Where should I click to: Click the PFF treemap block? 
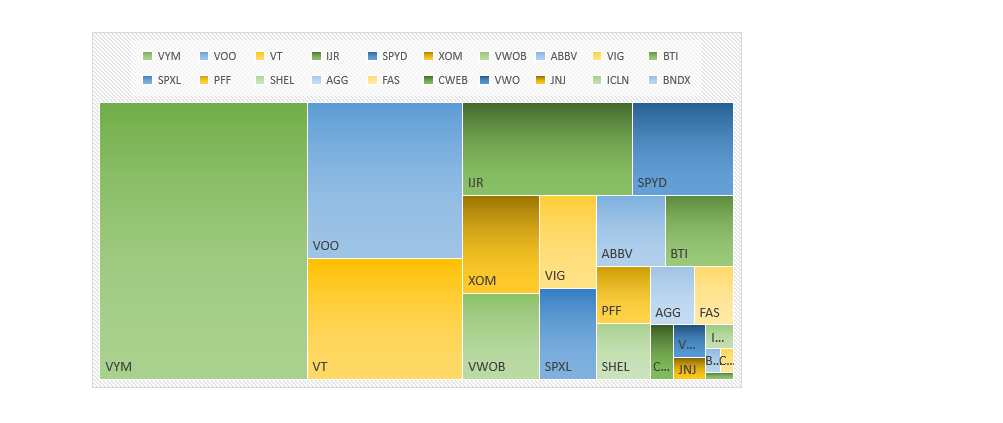click(x=622, y=294)
